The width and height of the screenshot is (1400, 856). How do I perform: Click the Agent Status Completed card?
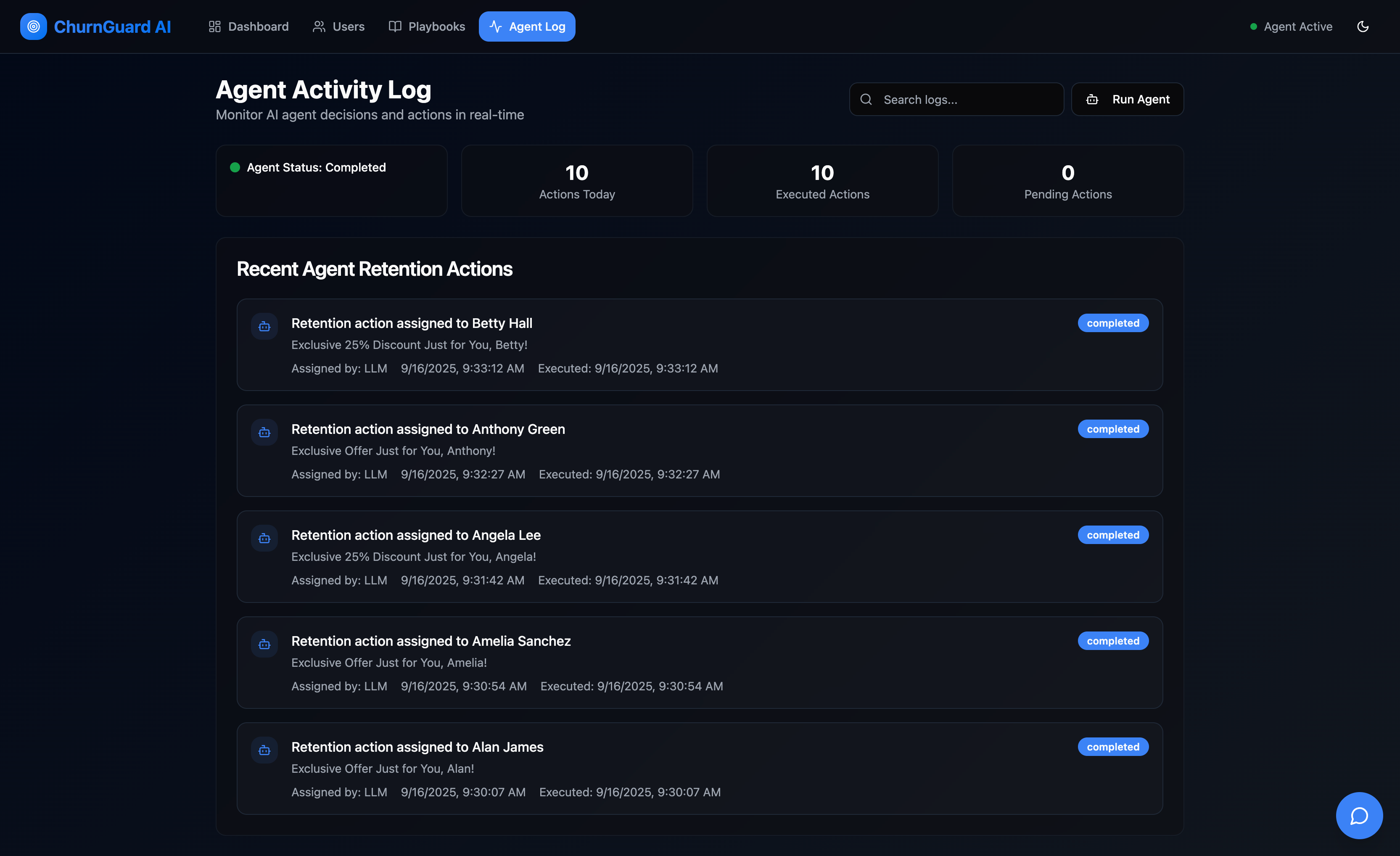click(331, 181)
